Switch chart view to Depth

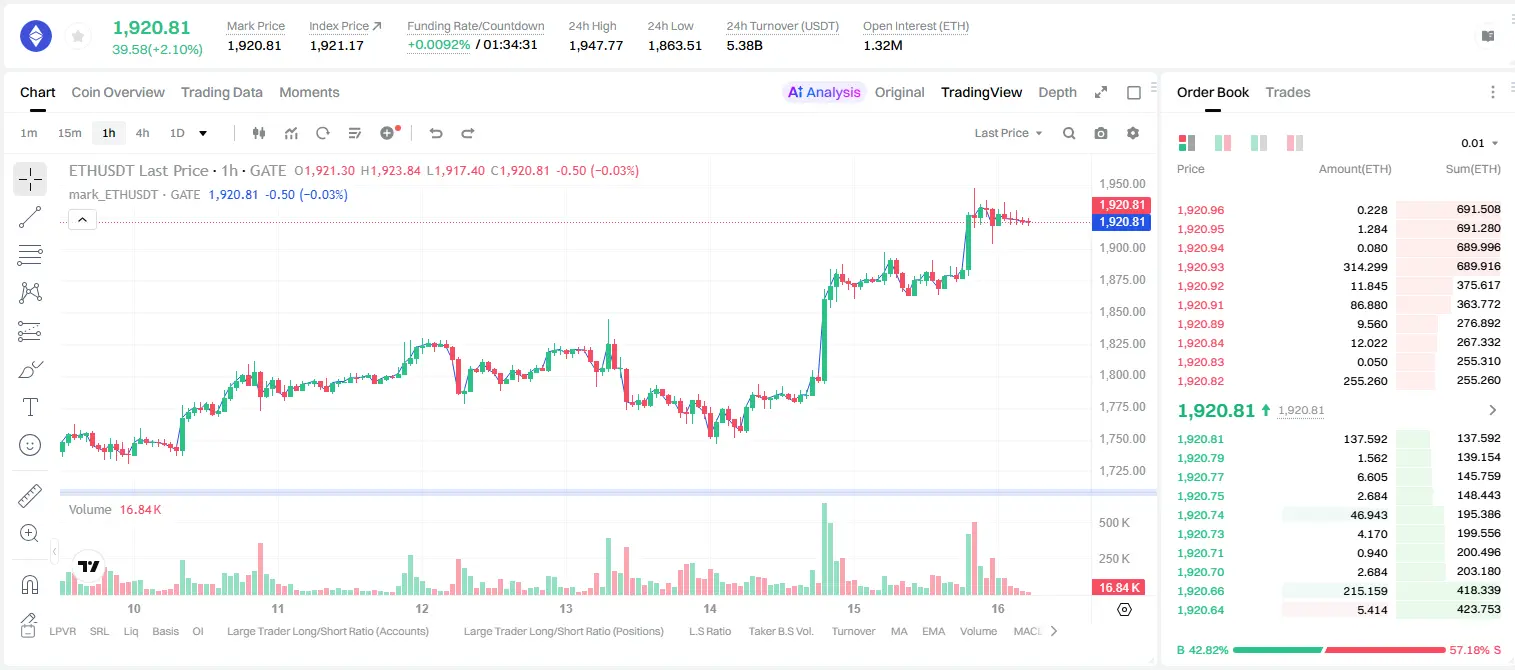pyautogui.click(x=1057, y=92)
